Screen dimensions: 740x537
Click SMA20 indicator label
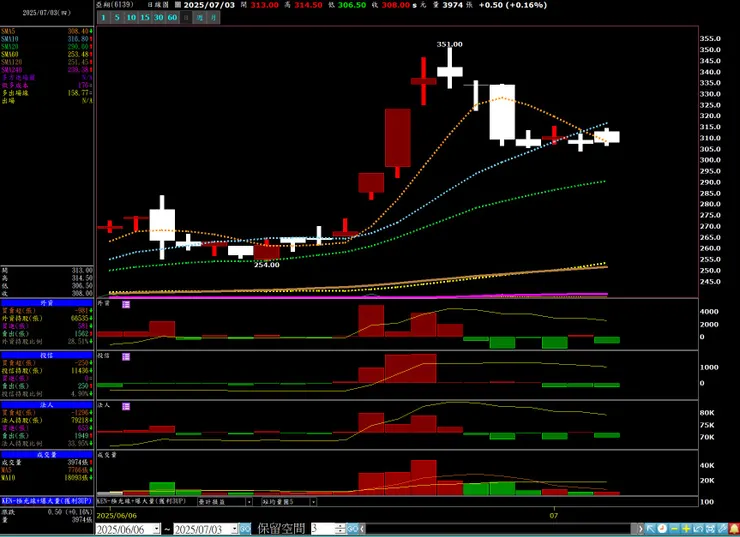tap(9, 47)
